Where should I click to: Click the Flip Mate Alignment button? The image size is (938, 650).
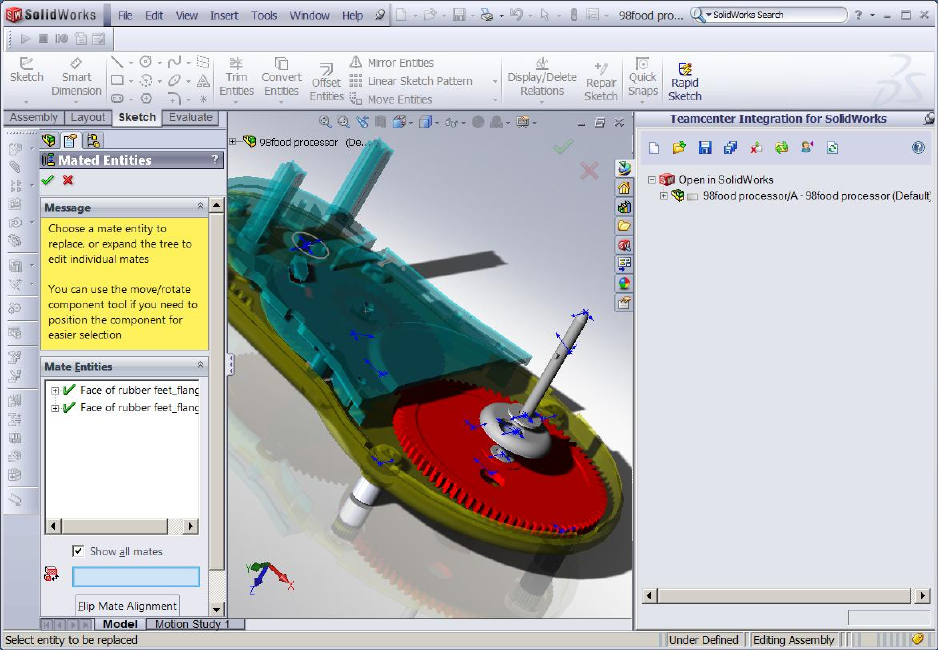(x=127, y=606)
